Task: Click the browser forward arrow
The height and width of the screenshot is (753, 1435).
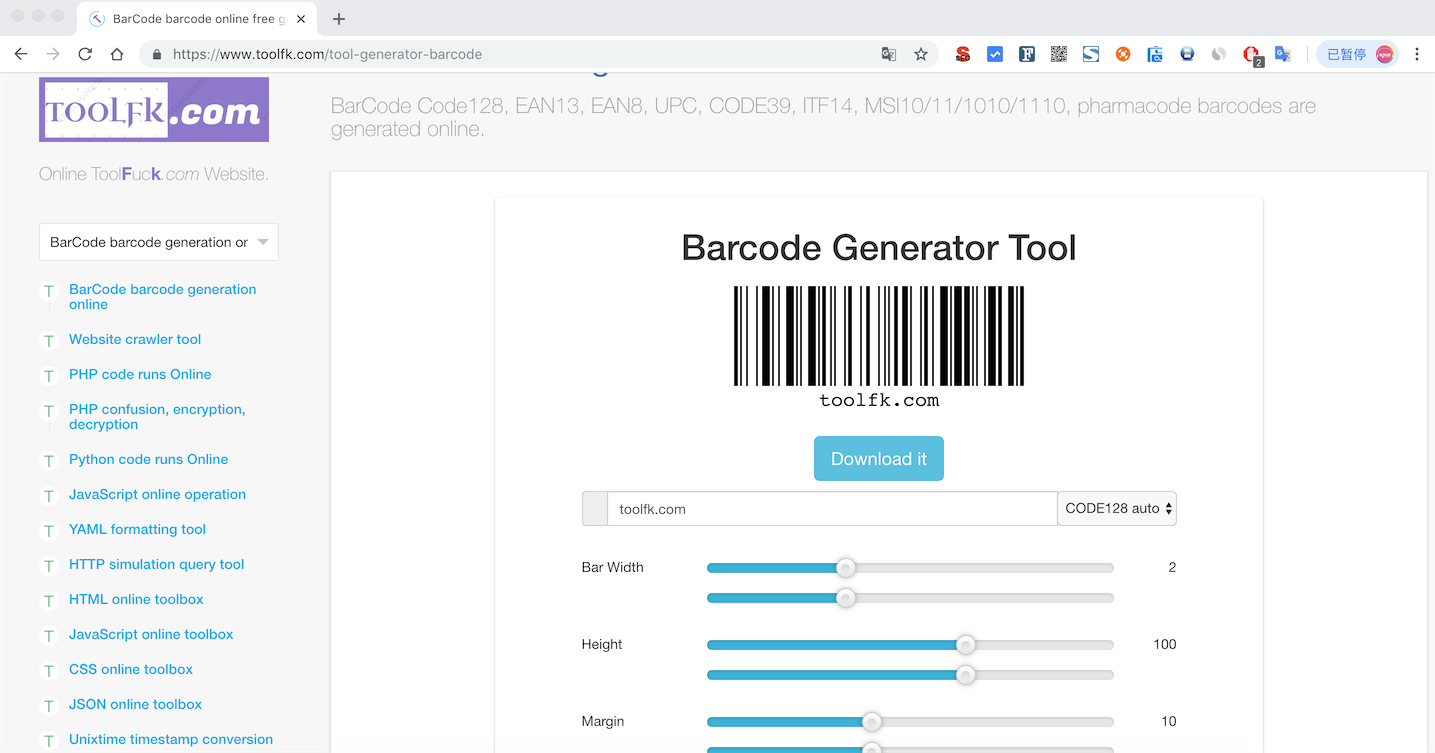Action: pos(53,54)
